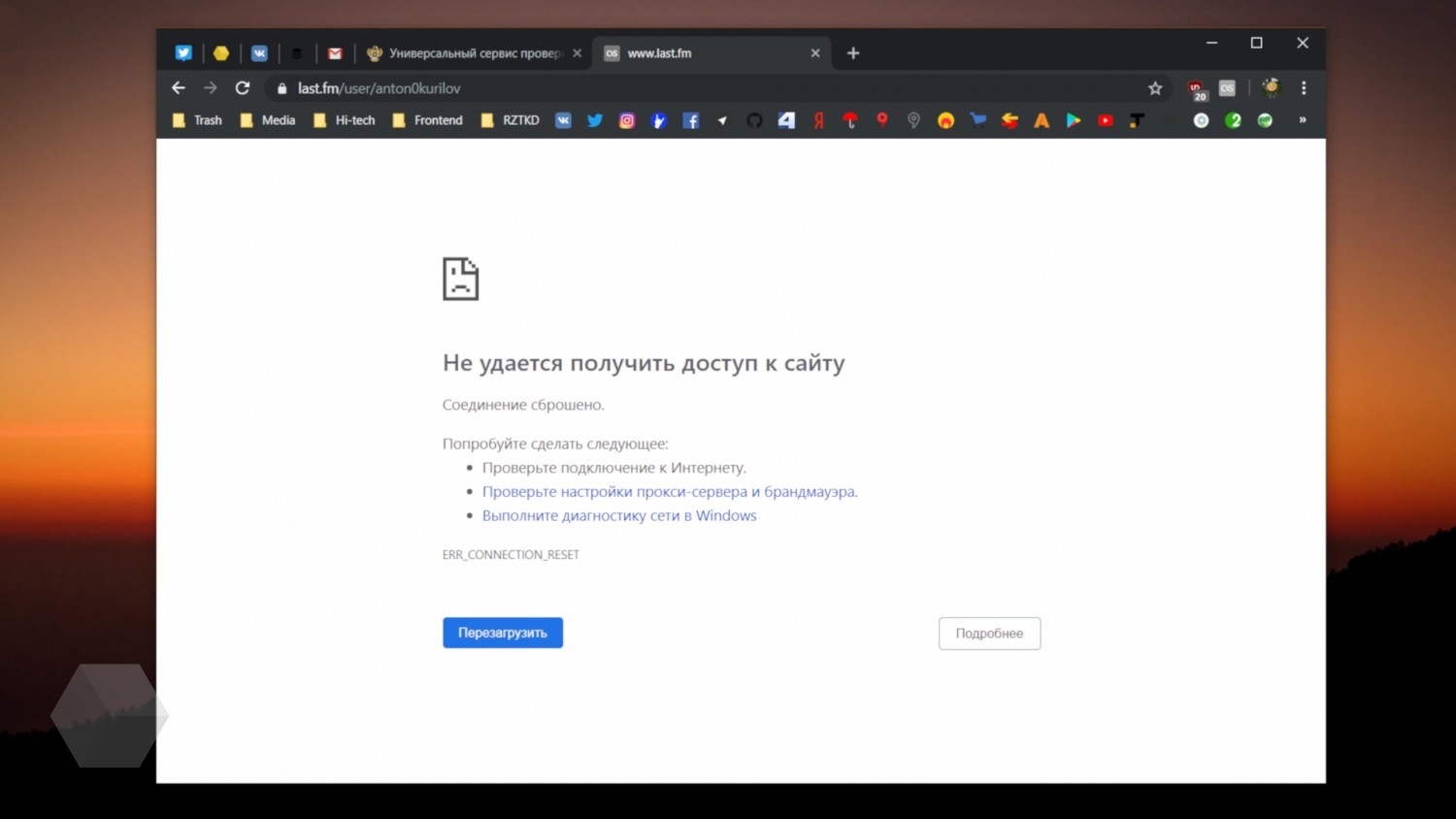The width and height of the screenshot is (1456, 819).
Task: Open the orange circle bookmark
Action: [945, 120]
